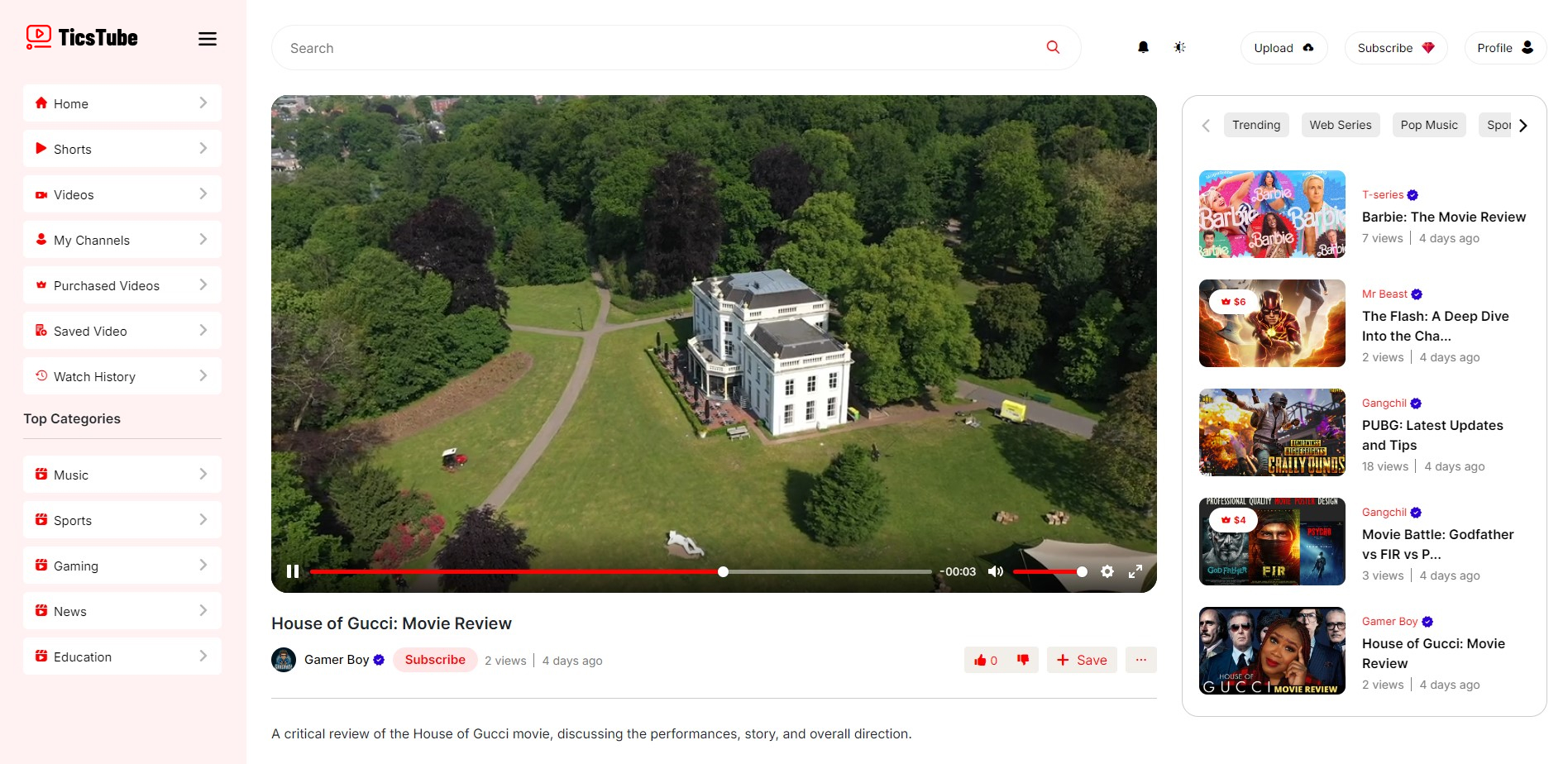This screenshot has width=1568, height=764.
Task: Click the search magnifier icon
Action: 1053,47
